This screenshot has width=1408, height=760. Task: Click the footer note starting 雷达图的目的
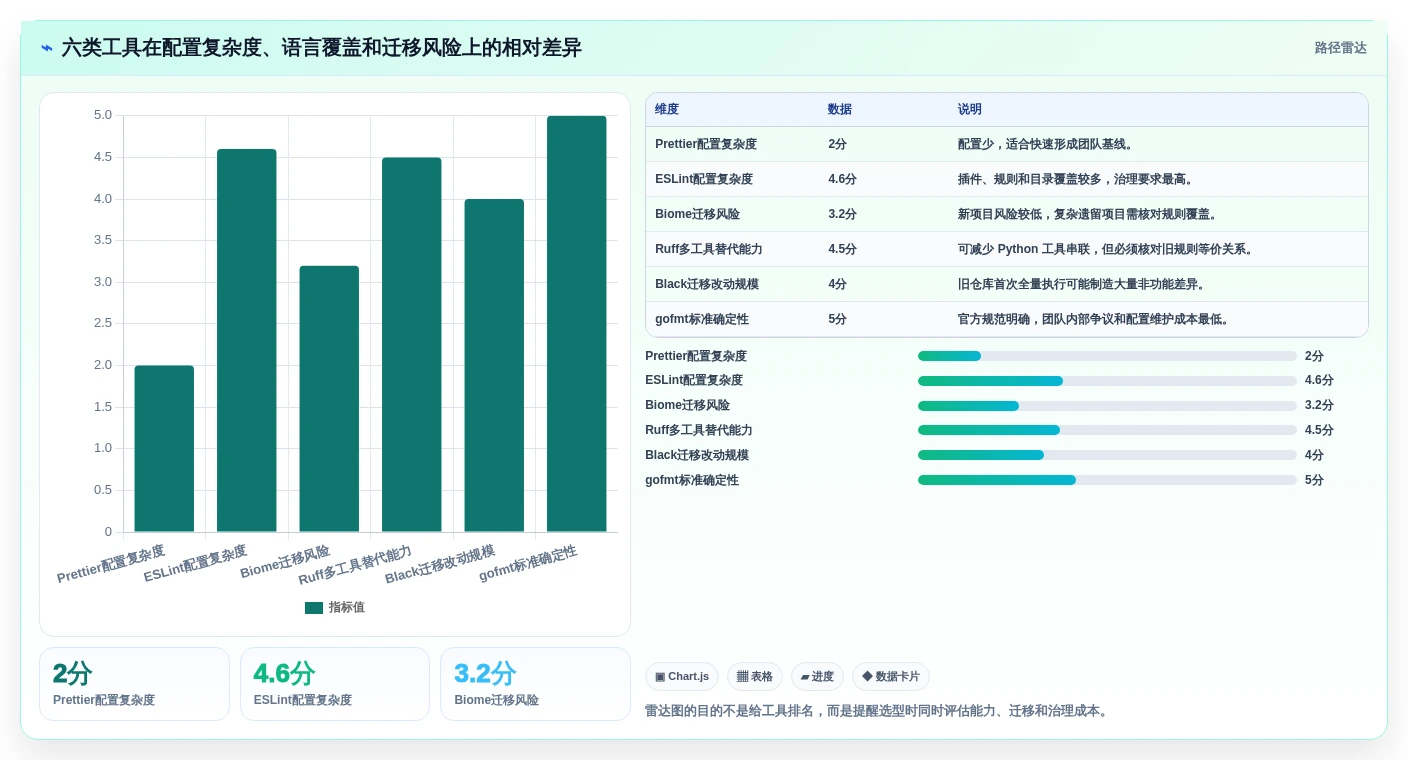pos(877,711)
